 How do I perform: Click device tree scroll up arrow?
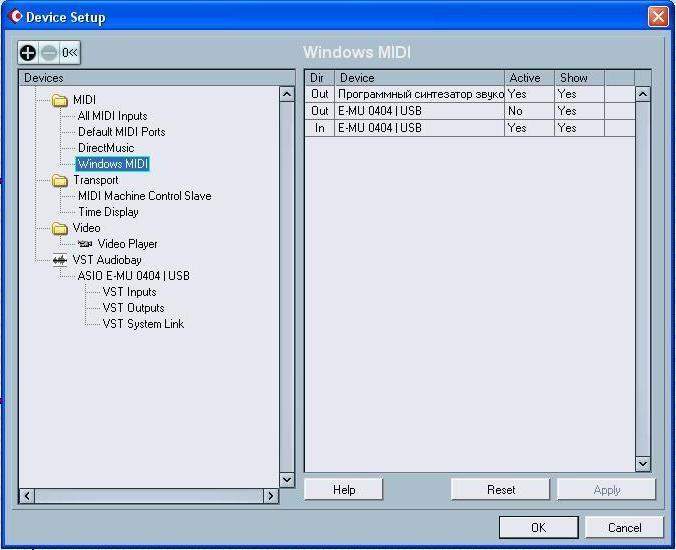(287, 94)
